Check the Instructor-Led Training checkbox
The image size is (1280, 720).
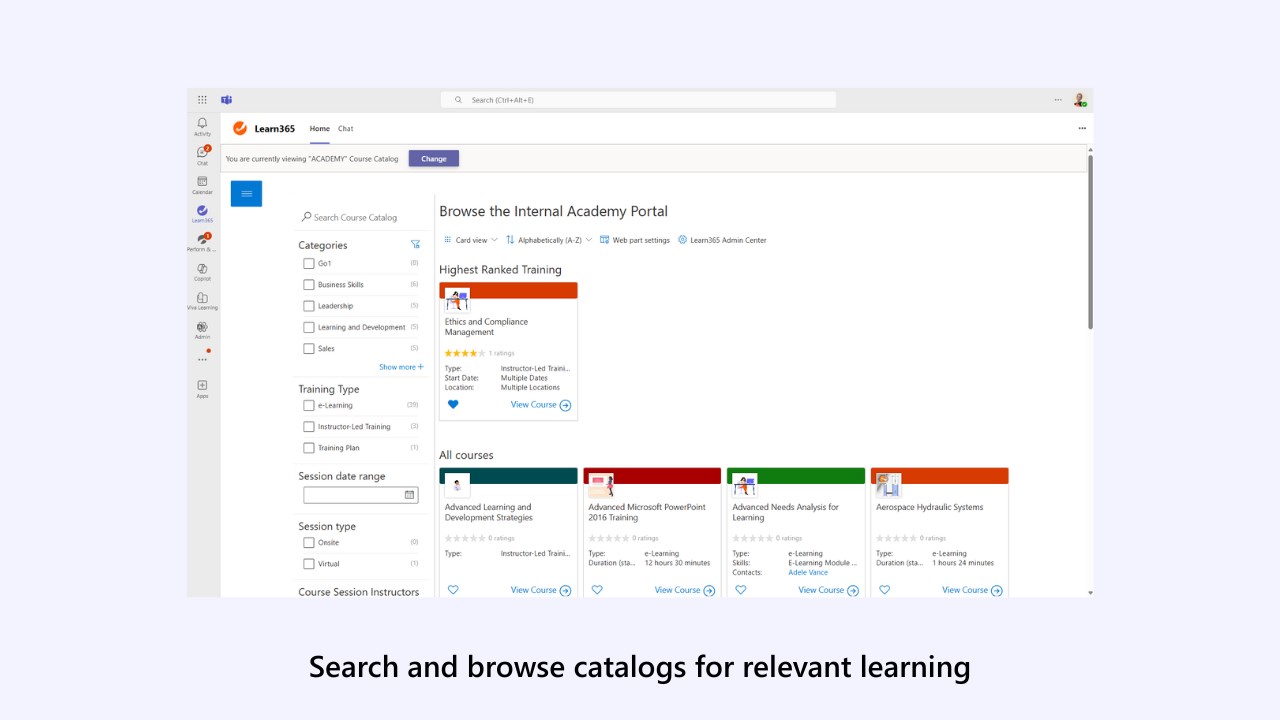pyautogui.click(x=309, y=427)
